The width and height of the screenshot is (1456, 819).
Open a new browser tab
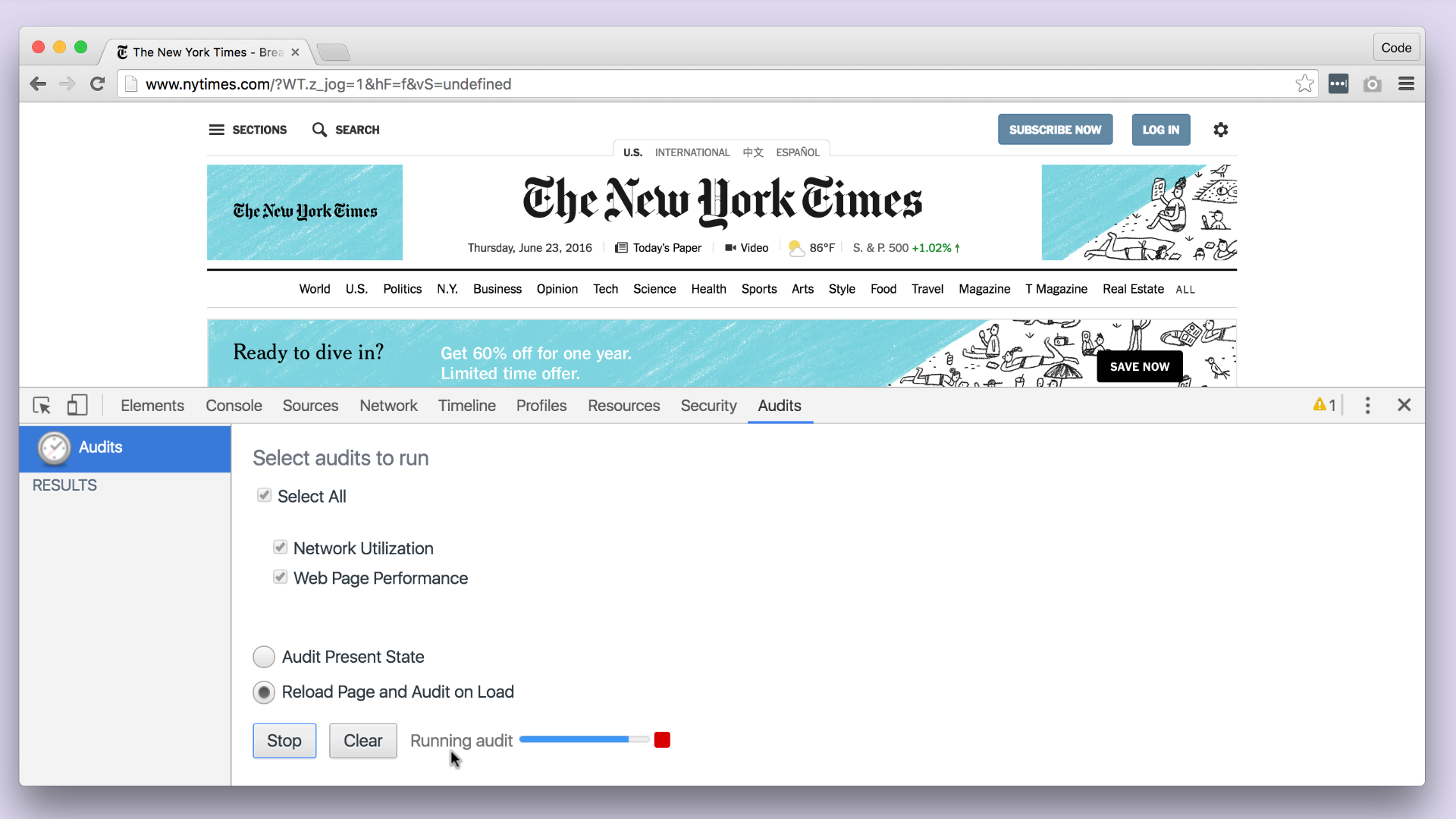pyautogui.click(x=333, y=52)
